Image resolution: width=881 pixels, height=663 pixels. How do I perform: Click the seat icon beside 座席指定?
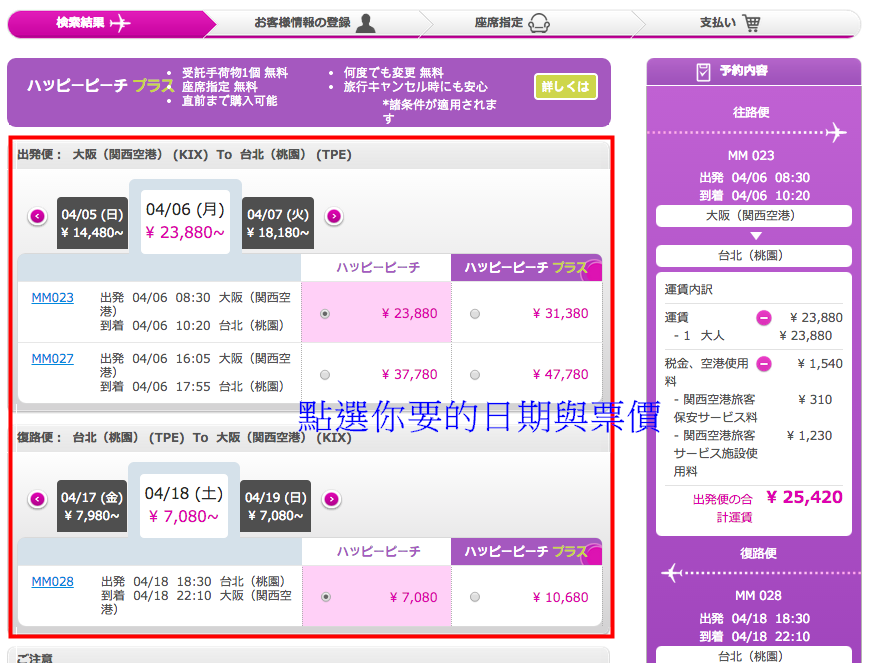click(539, 23)
